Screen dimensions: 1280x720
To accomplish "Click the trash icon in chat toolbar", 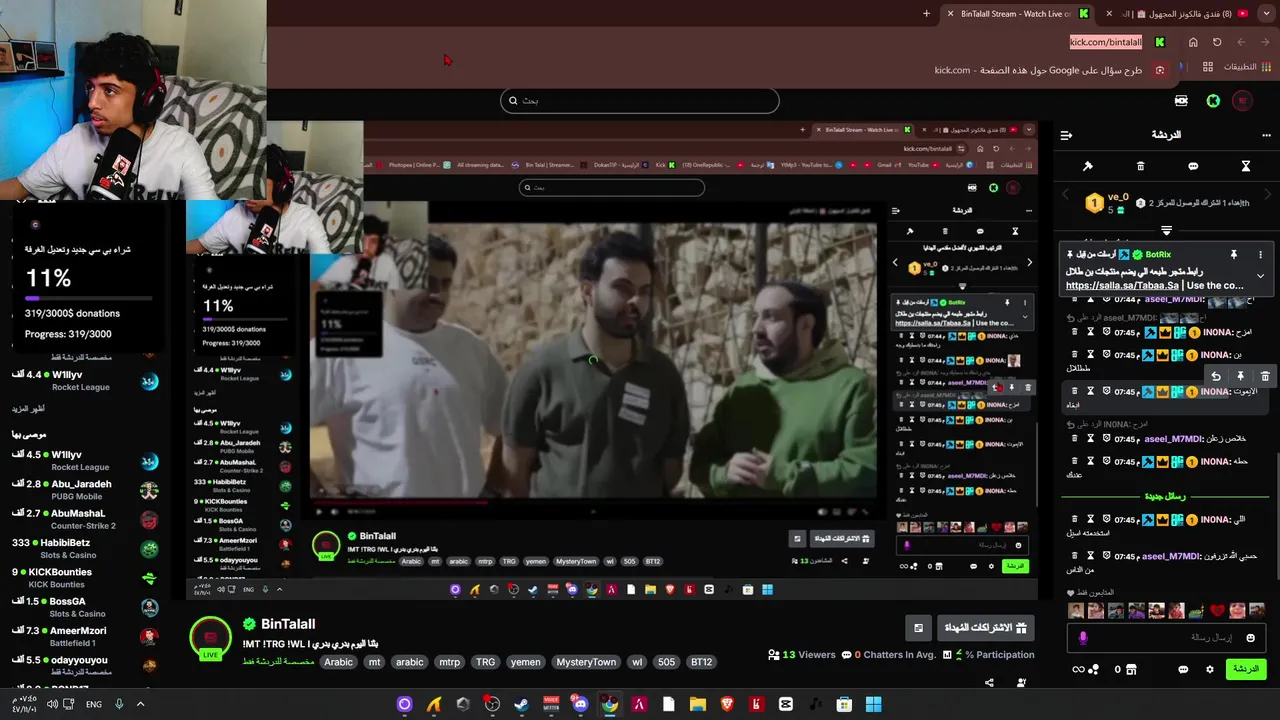I will 1140,166.
